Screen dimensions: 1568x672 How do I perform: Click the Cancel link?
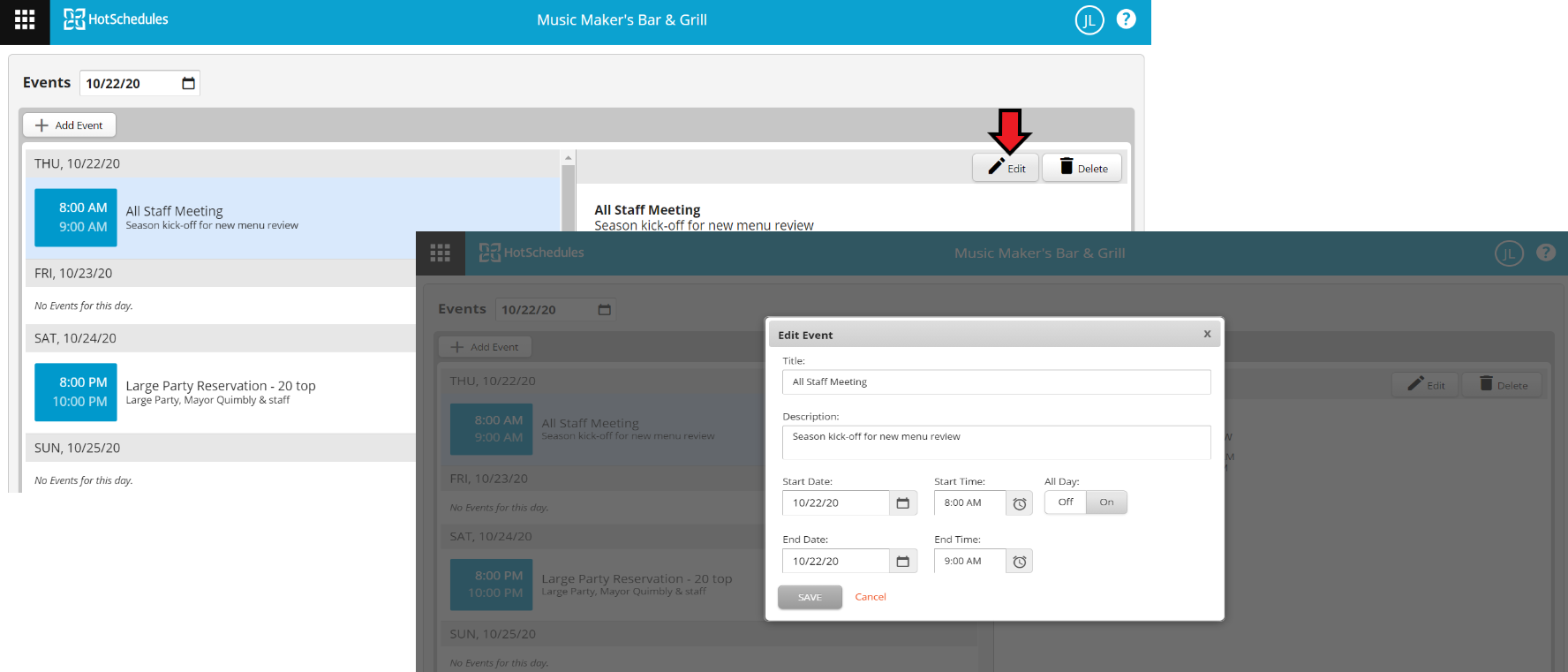871,597
